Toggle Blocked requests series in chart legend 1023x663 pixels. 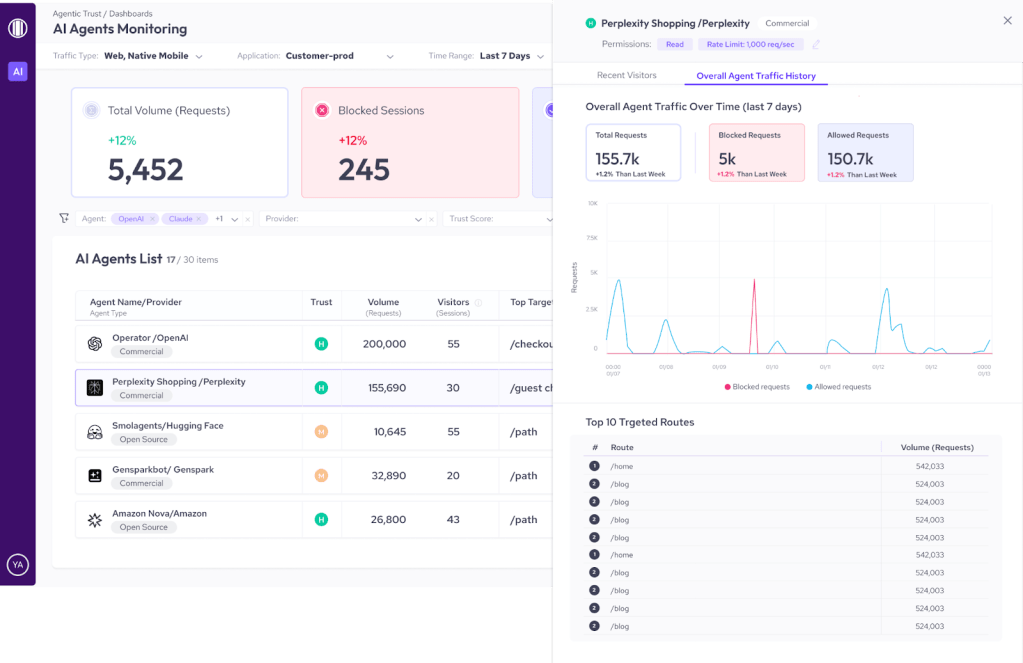(x=757, y=387)
